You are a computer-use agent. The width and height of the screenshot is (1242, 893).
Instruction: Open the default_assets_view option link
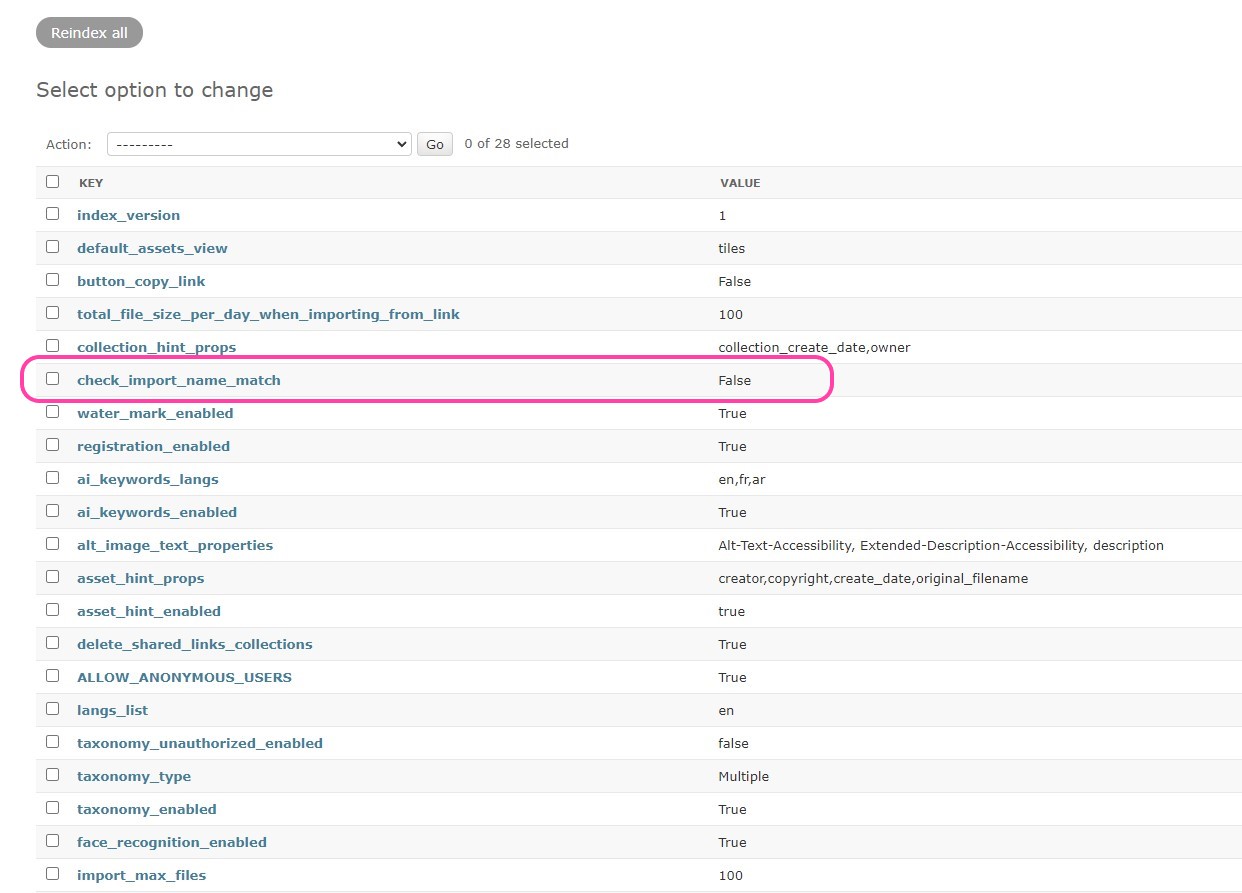[152, 248]
